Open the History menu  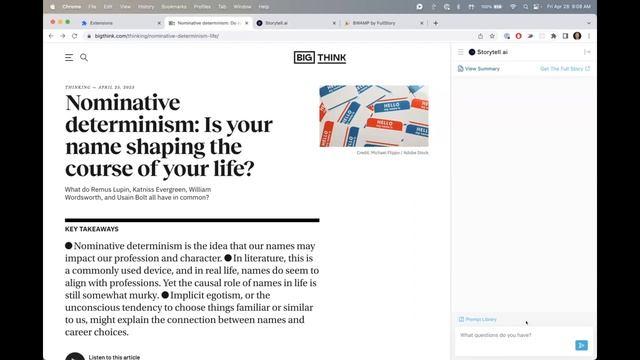tap(146, 7)
